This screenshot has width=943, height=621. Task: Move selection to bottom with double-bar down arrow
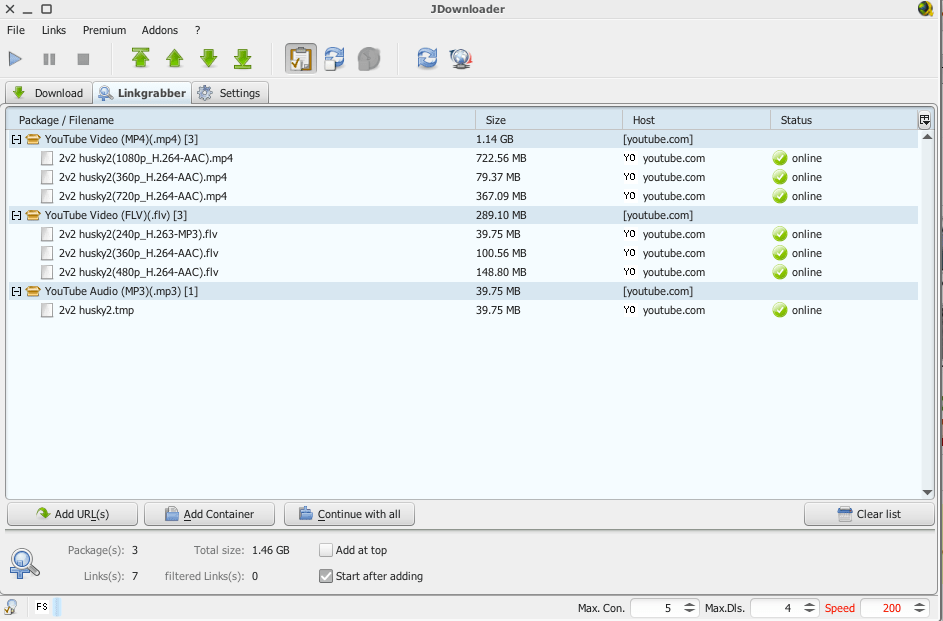[242, 58]
